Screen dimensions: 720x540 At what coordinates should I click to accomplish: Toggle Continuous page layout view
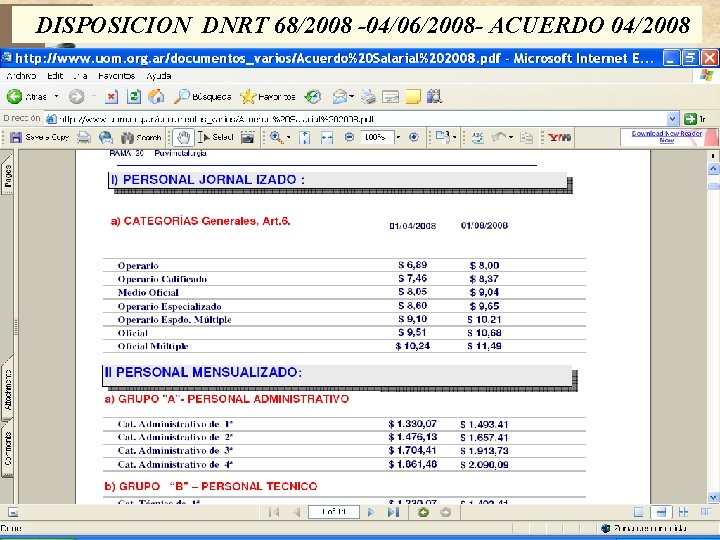click(661, 512)
